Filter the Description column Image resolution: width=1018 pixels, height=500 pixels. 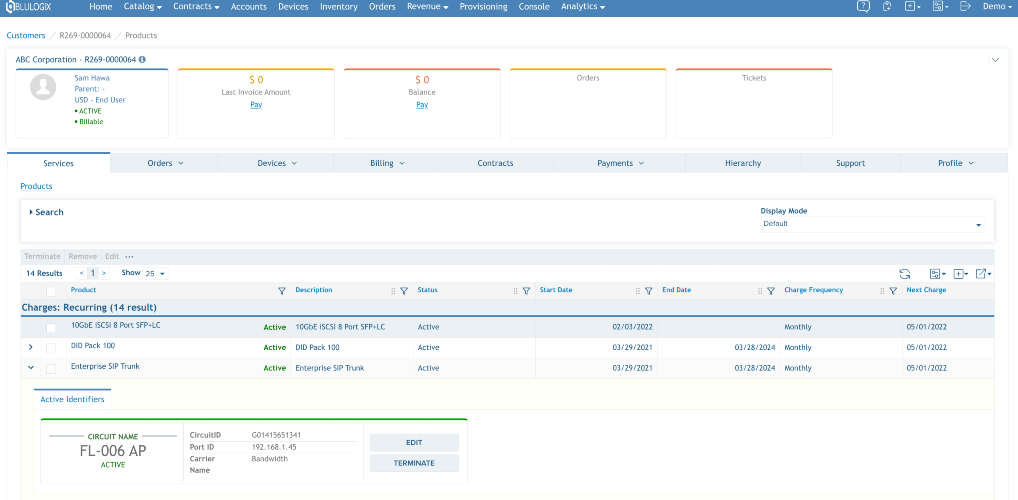[x=404, y=291]
